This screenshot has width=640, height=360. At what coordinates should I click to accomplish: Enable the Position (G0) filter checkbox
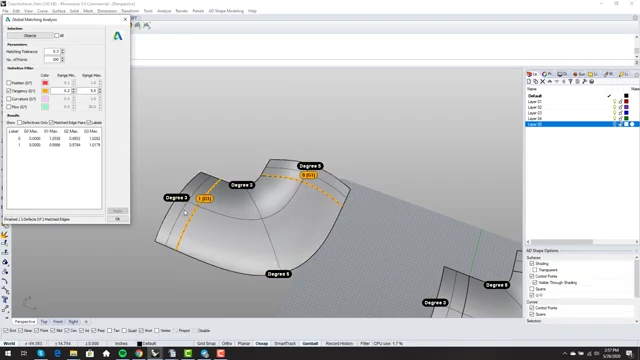[9, 83]
